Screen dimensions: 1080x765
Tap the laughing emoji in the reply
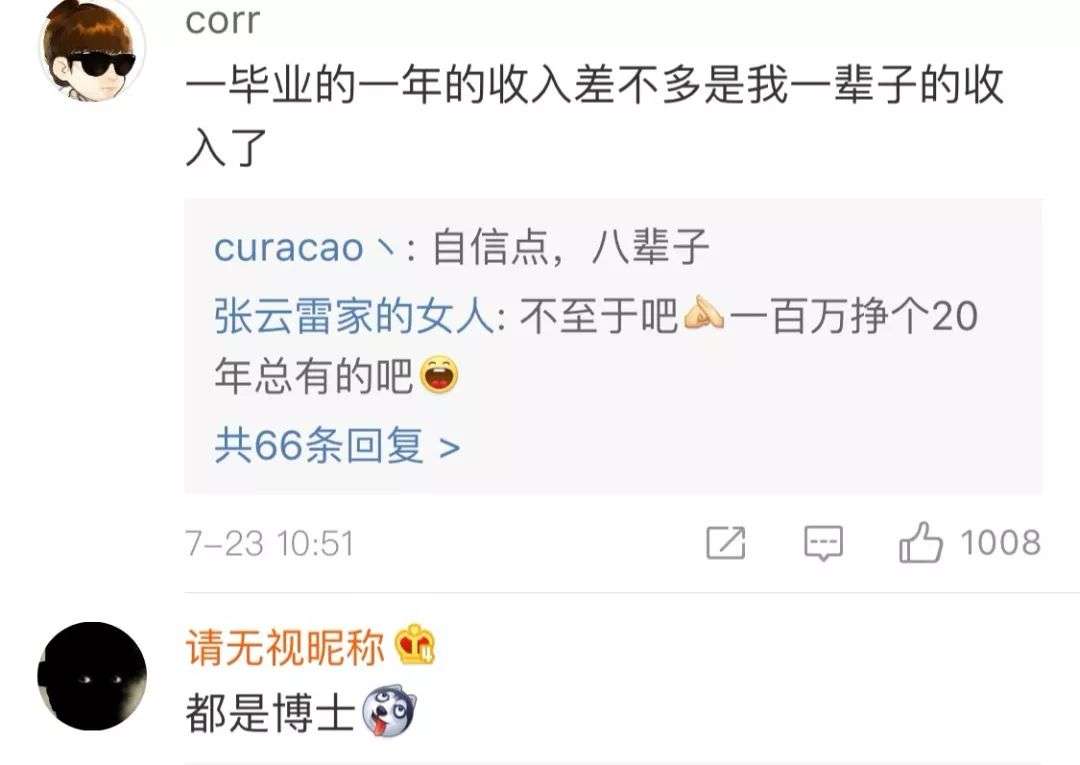(439, 376)
